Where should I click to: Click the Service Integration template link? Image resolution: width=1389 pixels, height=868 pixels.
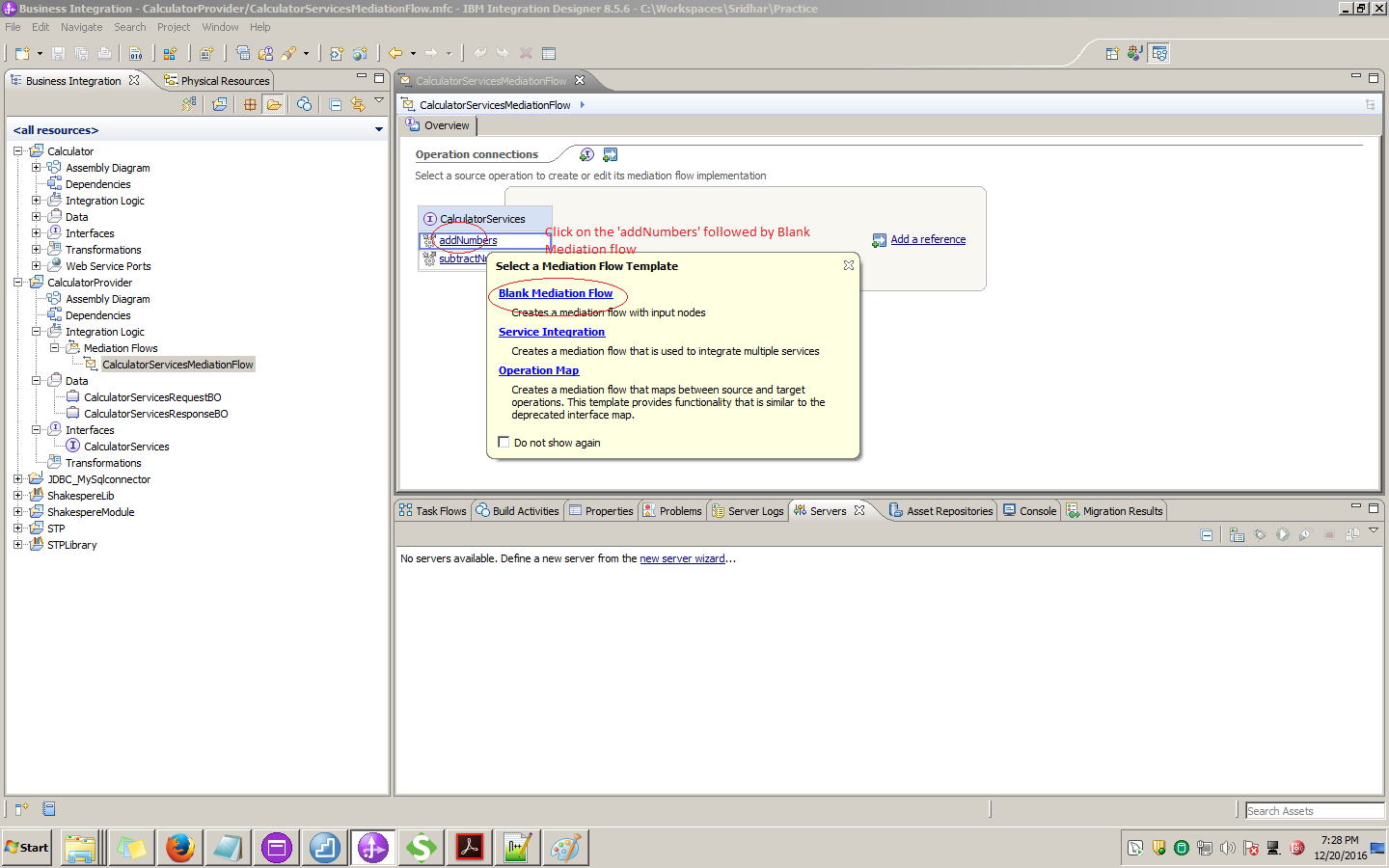click(x=552, y=332)
